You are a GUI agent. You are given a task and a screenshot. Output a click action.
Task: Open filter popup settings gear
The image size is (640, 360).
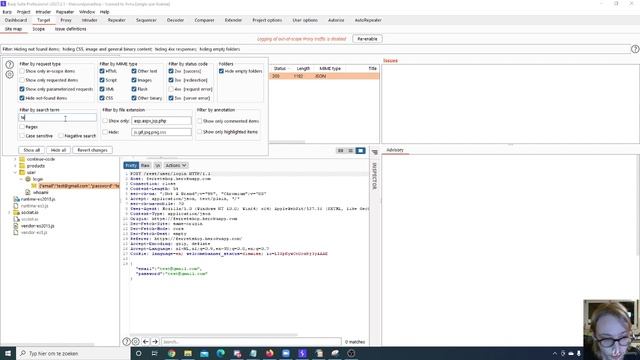tap(10, 74)
